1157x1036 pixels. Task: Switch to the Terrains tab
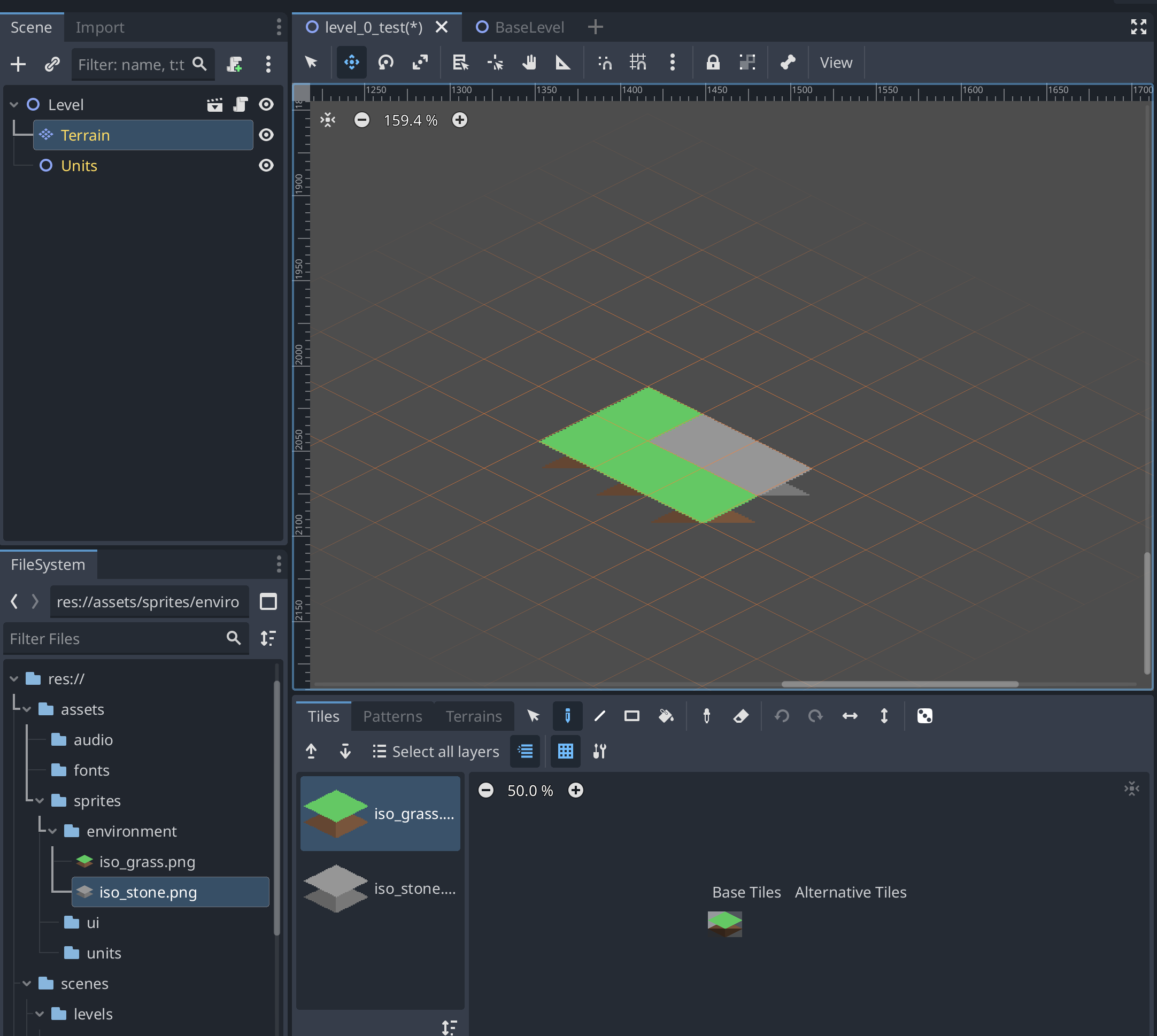[473, 715]
